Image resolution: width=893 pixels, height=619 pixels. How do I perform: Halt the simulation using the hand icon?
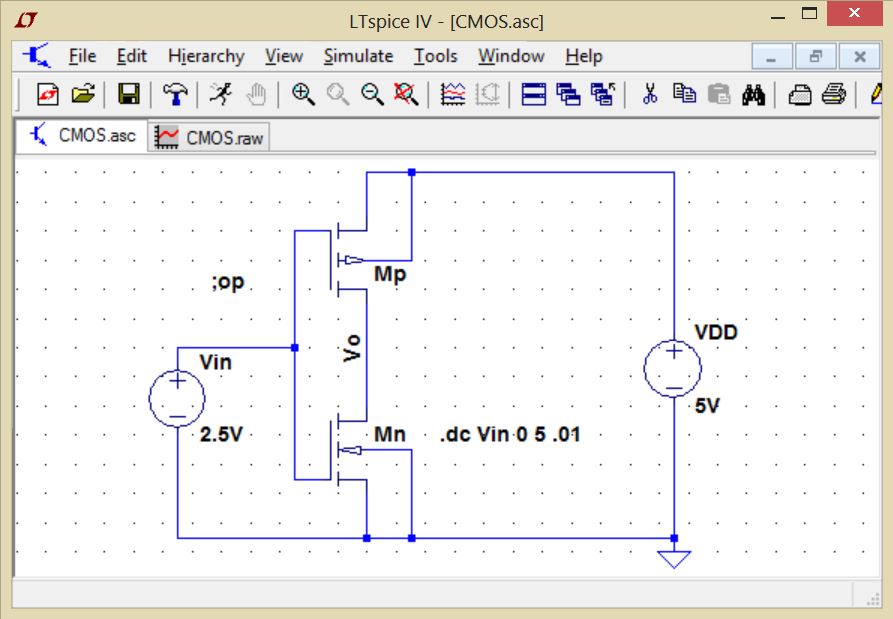click(256, 94)
